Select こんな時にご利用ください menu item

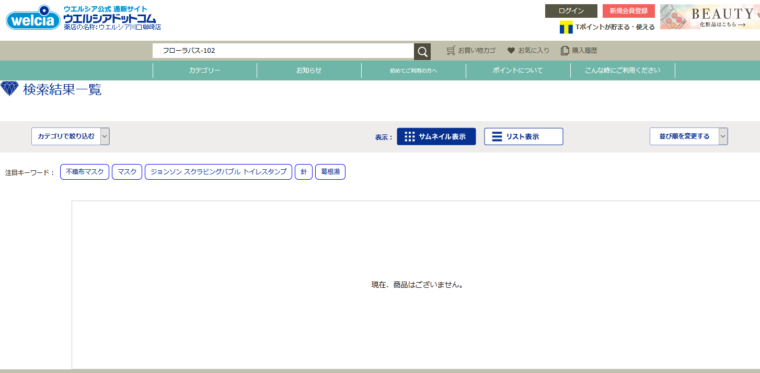coord(622,71)
